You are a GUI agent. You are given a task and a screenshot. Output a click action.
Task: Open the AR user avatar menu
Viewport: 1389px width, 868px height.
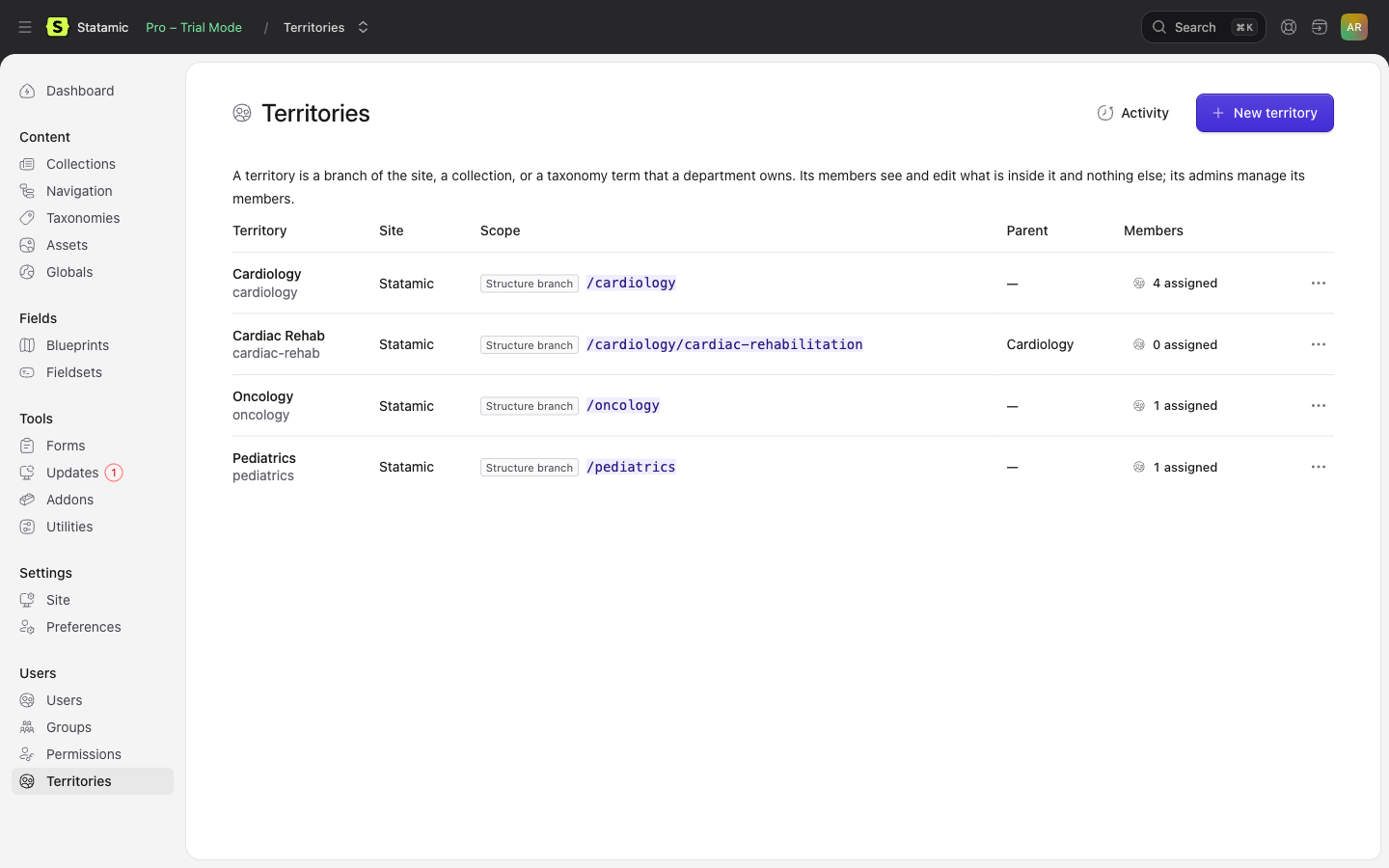pyautogui.click(x=1354, y=27)
